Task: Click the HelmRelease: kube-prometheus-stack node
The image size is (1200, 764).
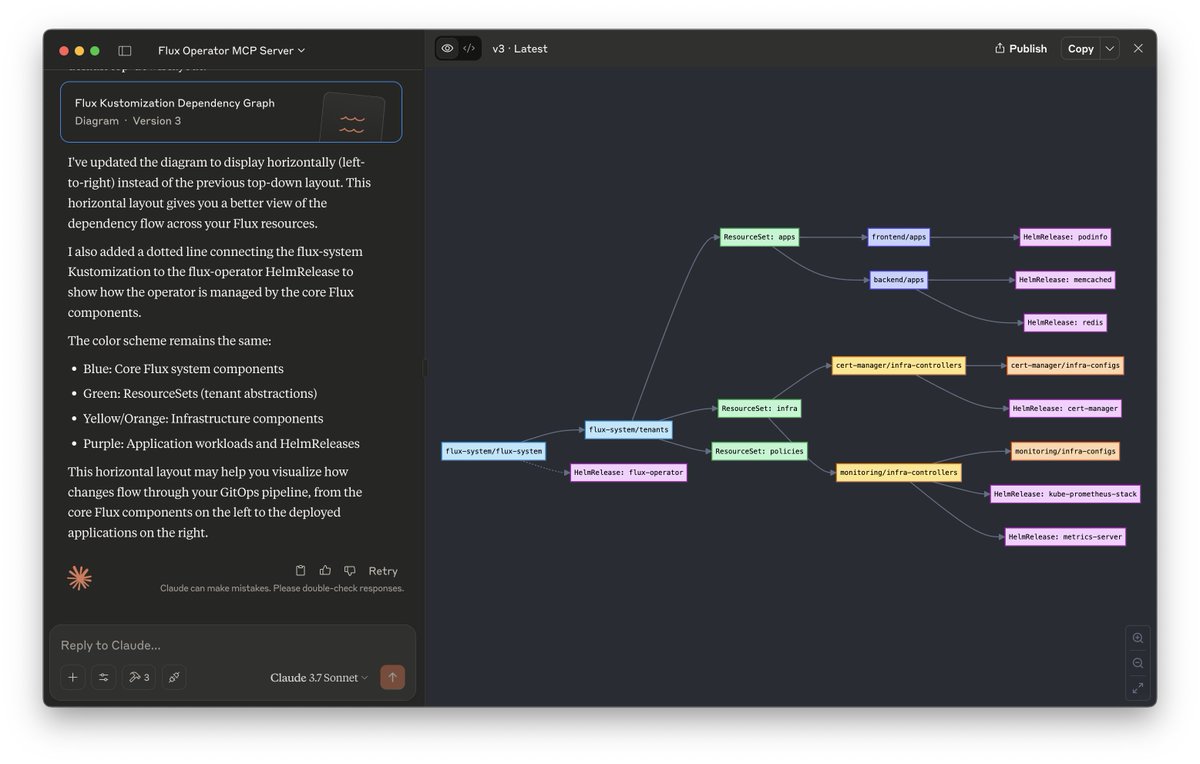Action: pyautogui.click(x=1065, y=493)
